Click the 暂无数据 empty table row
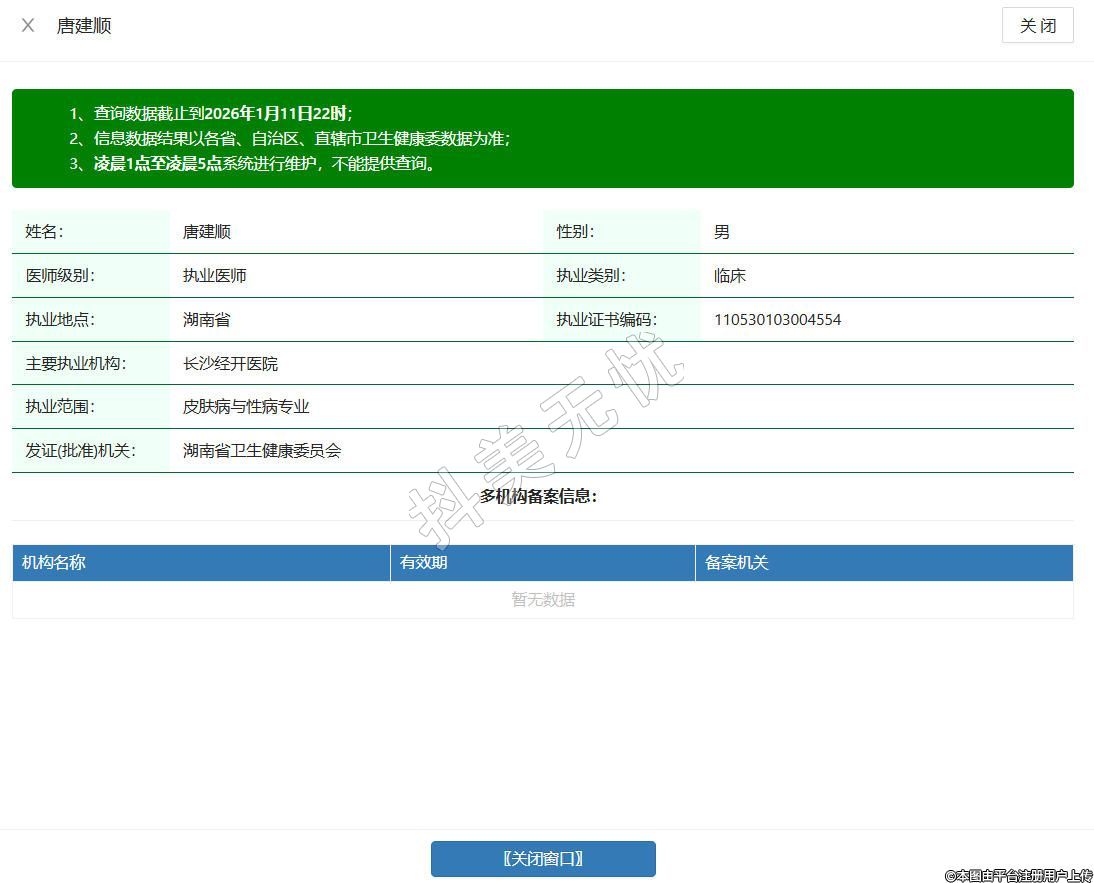This screenshot has height=883, width=1094. point(543,600)
